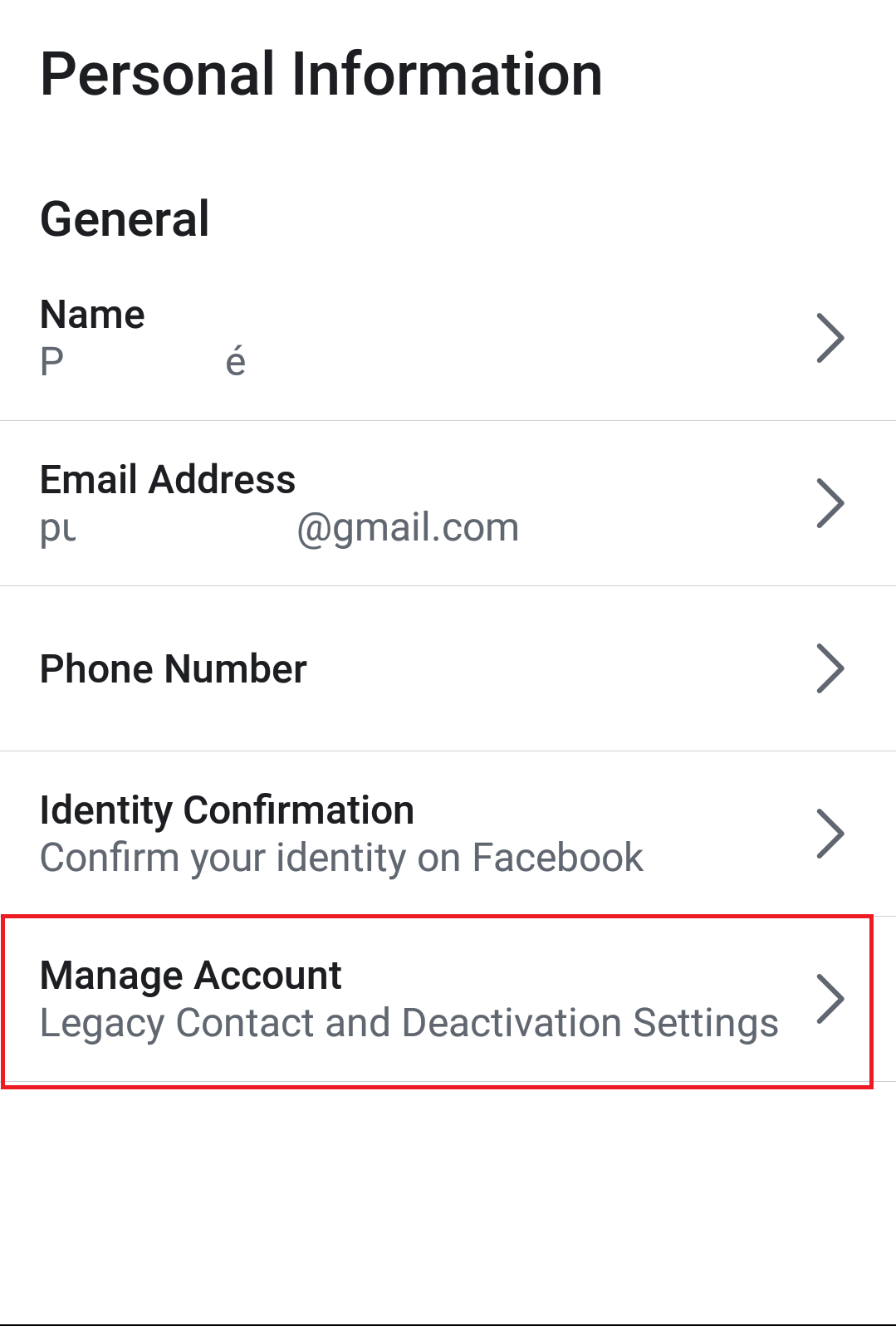896x1326 pixels.
Task: Expand Identity Confirmation via its chevron
Action: coord(830,833)
